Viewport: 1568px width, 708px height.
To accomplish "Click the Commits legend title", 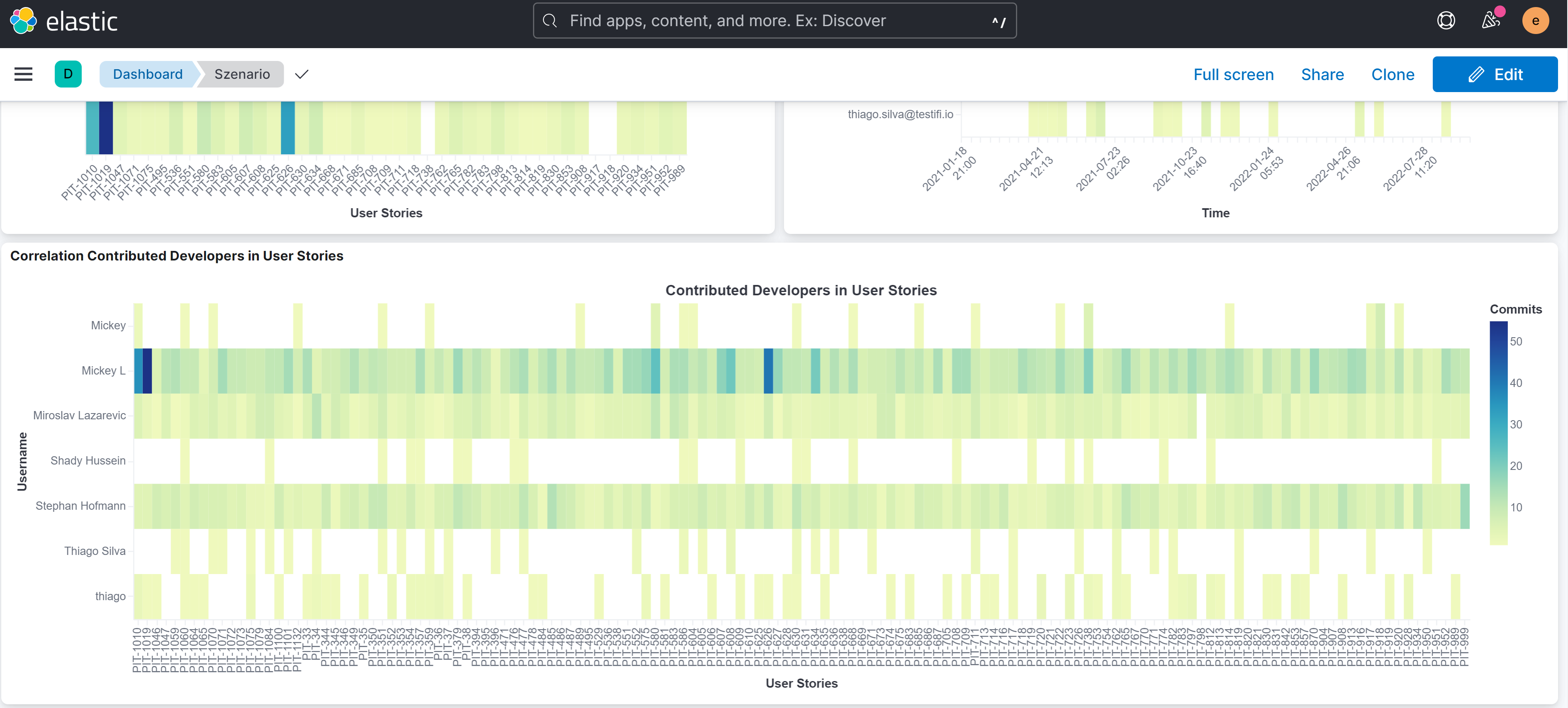I will pyautogui.click(x=1516, y=309).
